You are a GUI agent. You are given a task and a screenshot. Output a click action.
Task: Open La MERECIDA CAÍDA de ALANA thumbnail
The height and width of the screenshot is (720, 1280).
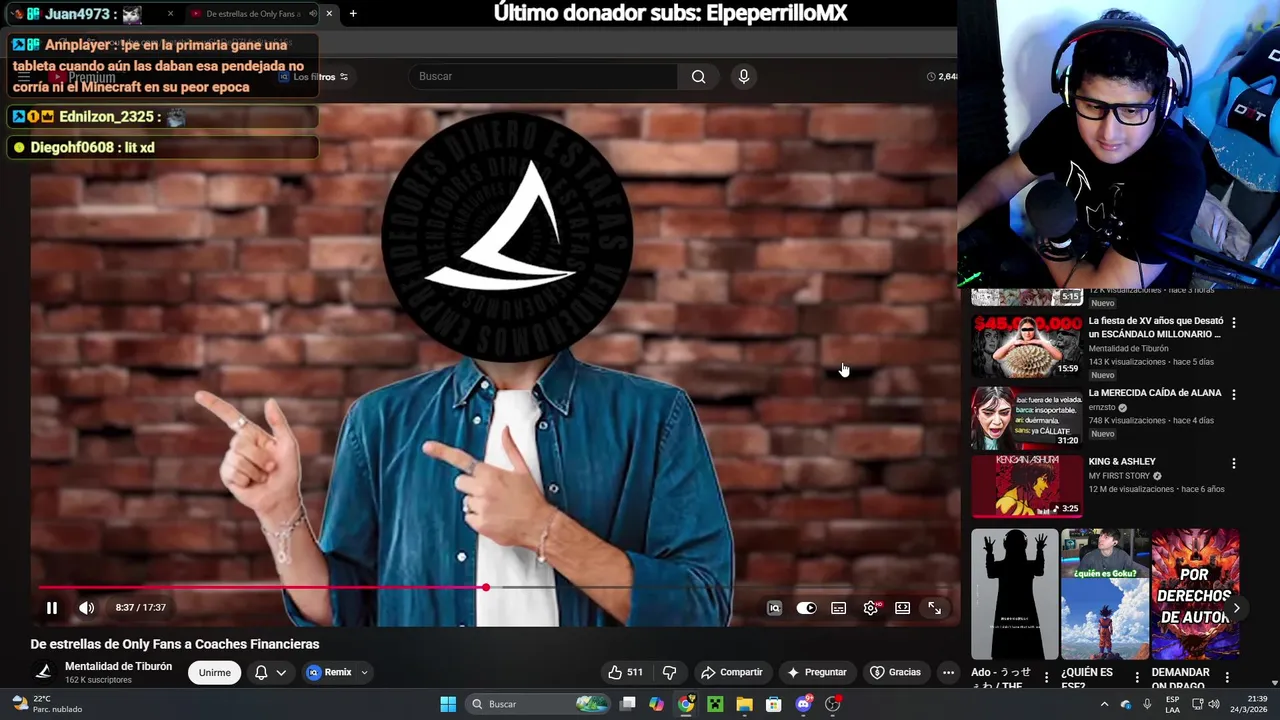1027,417
